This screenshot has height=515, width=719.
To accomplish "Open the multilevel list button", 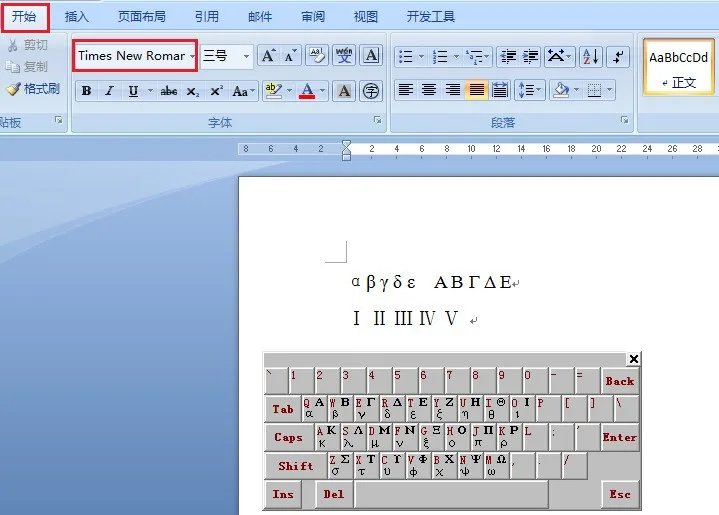I will tap(477, 56).
